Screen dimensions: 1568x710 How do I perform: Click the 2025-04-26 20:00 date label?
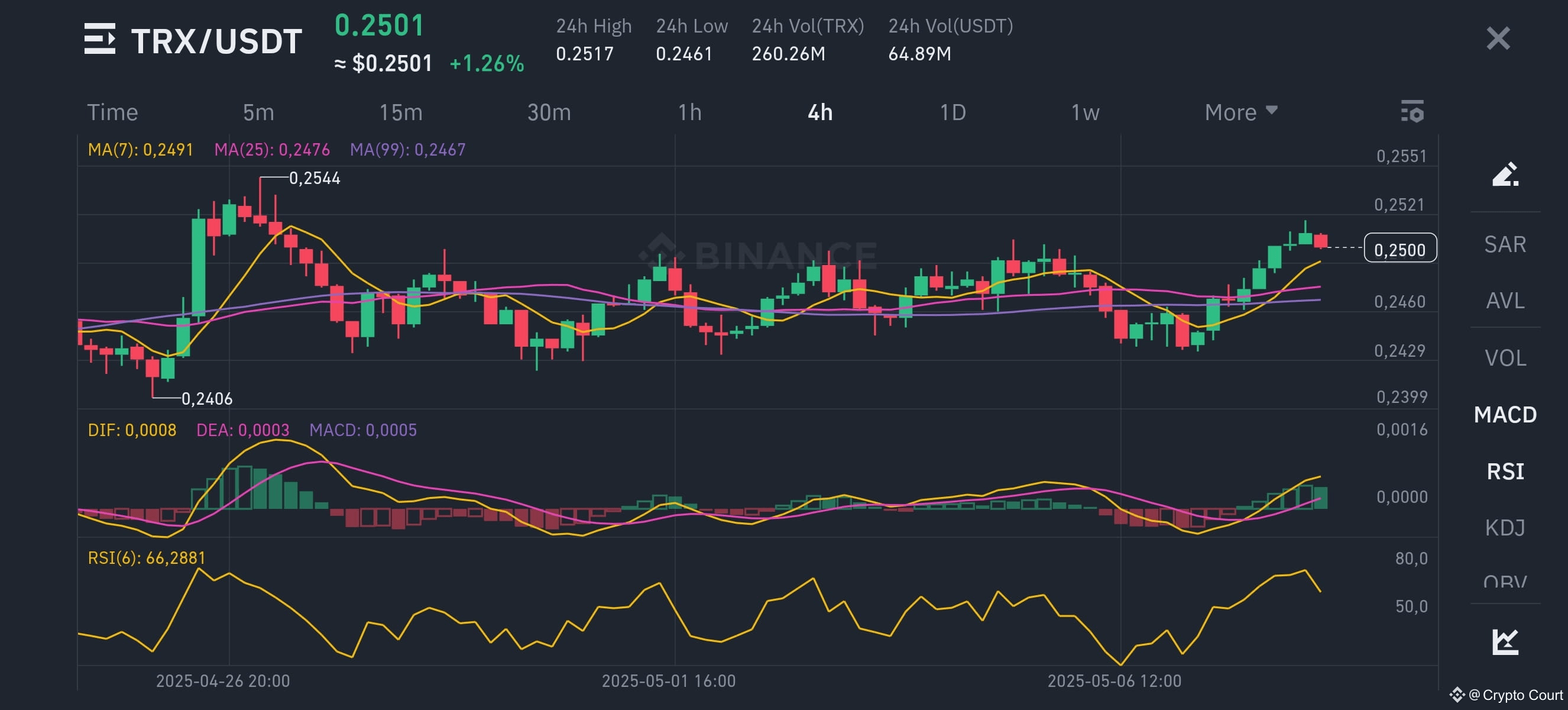coord(223,681)
